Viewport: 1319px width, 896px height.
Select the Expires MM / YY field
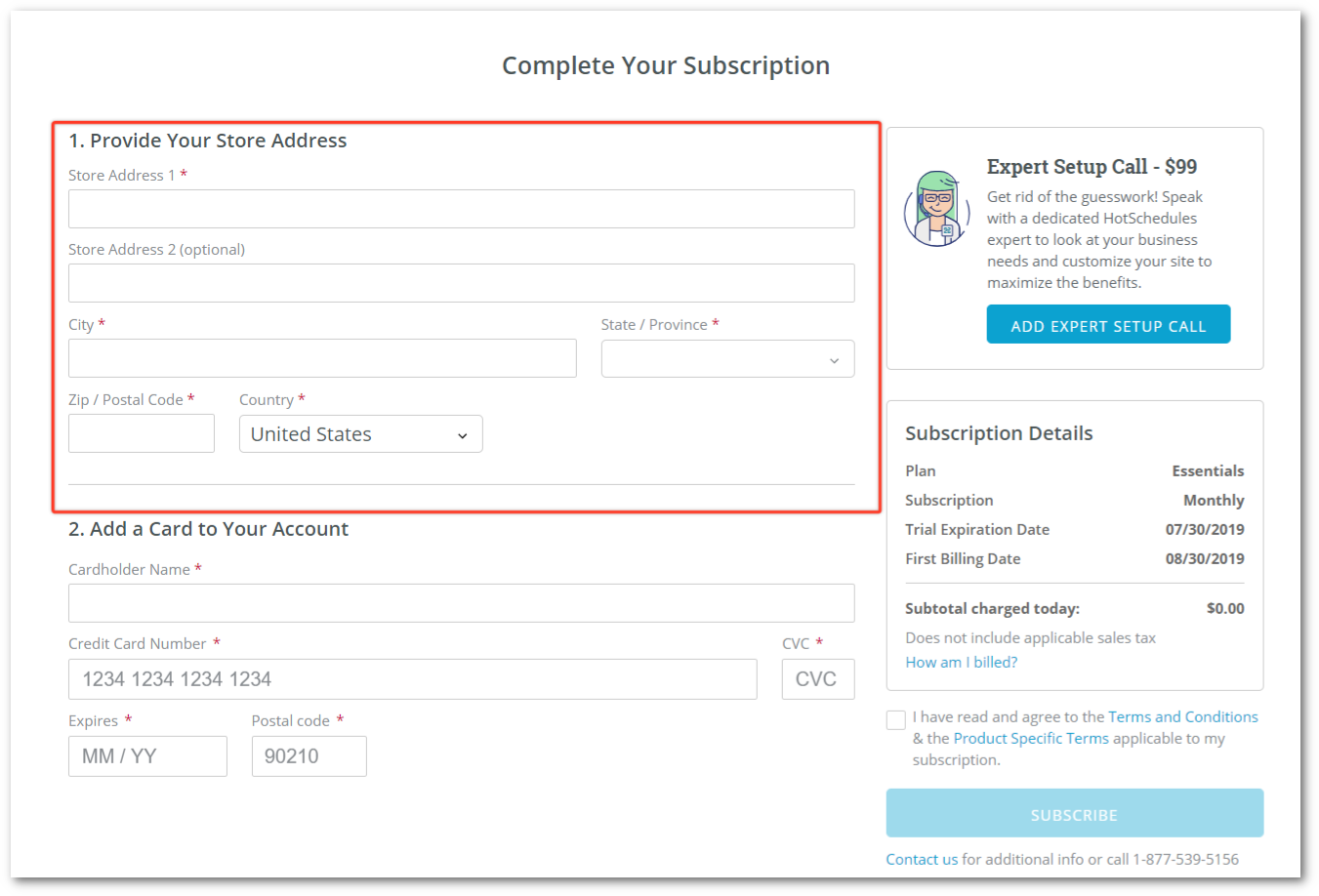click(x=147, y=756)
